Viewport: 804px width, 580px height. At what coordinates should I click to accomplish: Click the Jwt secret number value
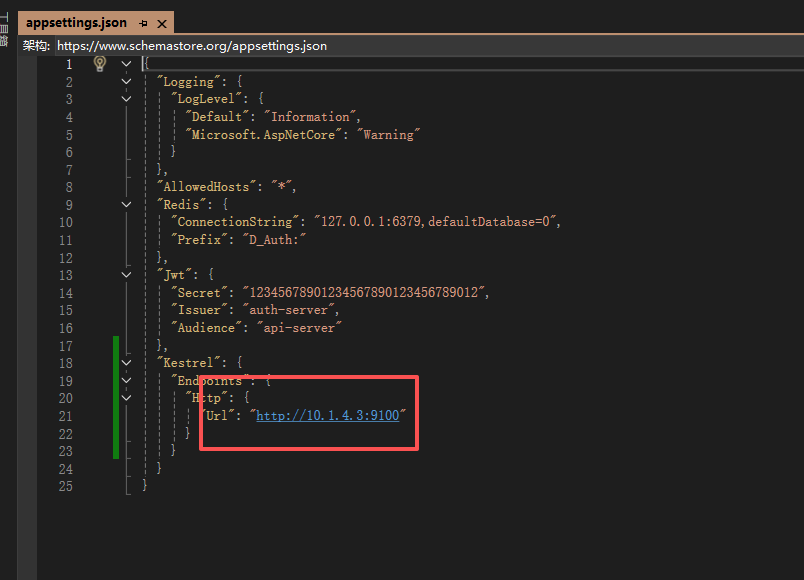364,292
